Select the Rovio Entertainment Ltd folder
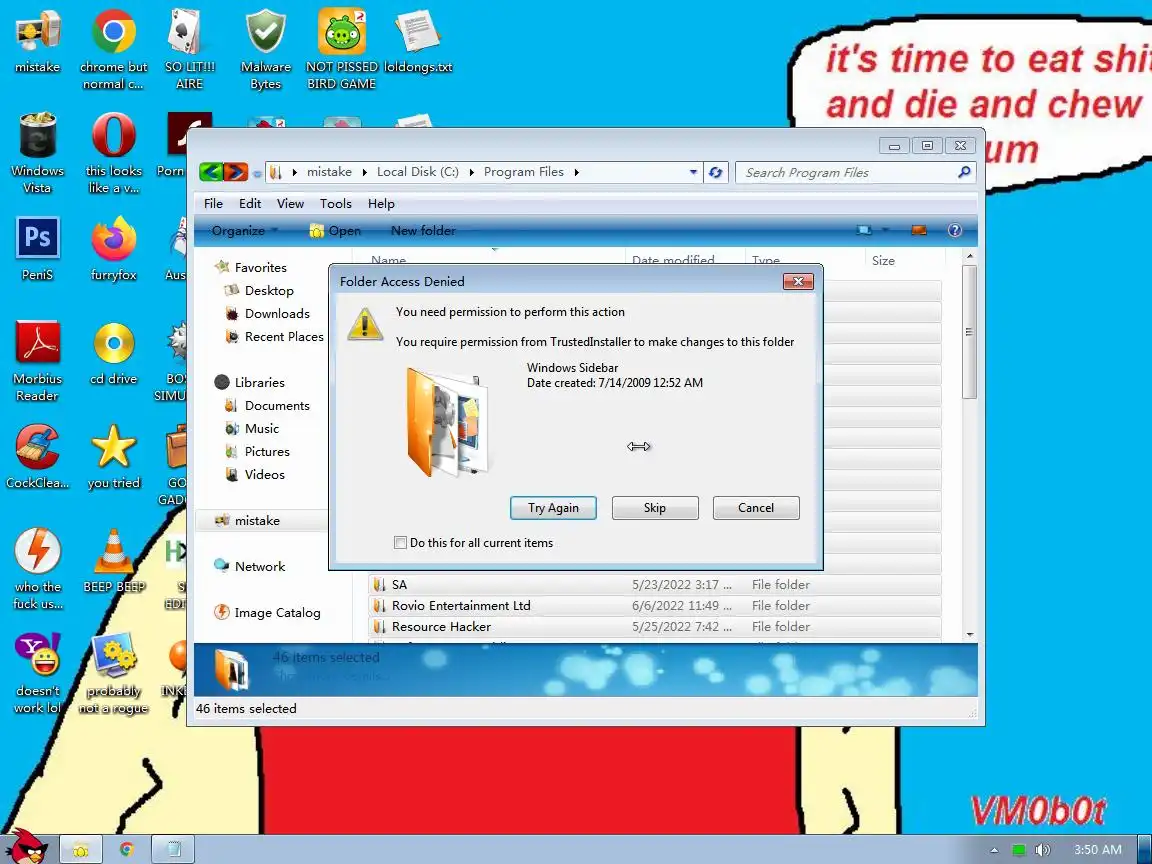Image resolution: width=1152 pixels, height=864 pixels. point(654,605)
